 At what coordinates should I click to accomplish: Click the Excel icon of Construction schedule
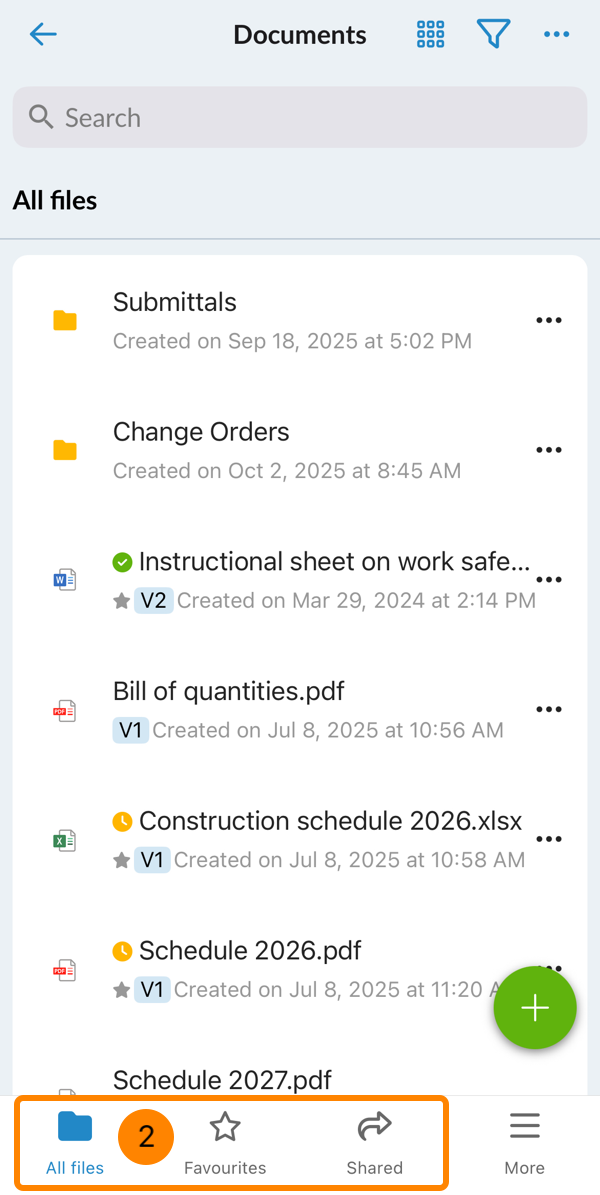[x=65, y=840]
